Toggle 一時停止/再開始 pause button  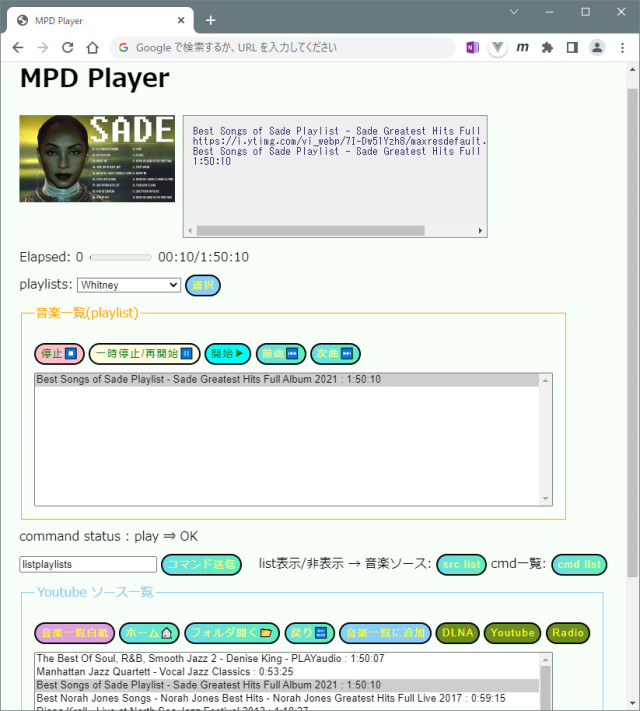(x=144, y=354)
